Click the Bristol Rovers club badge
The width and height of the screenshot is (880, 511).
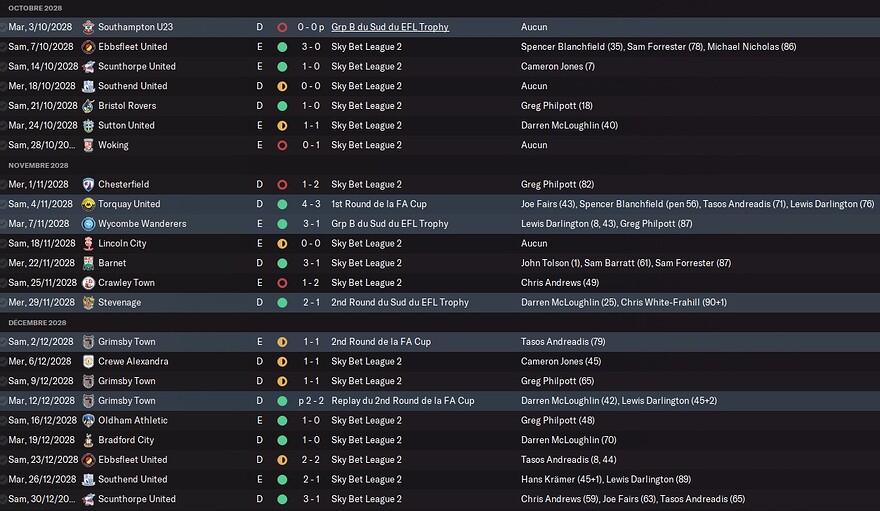coord(88,105)
